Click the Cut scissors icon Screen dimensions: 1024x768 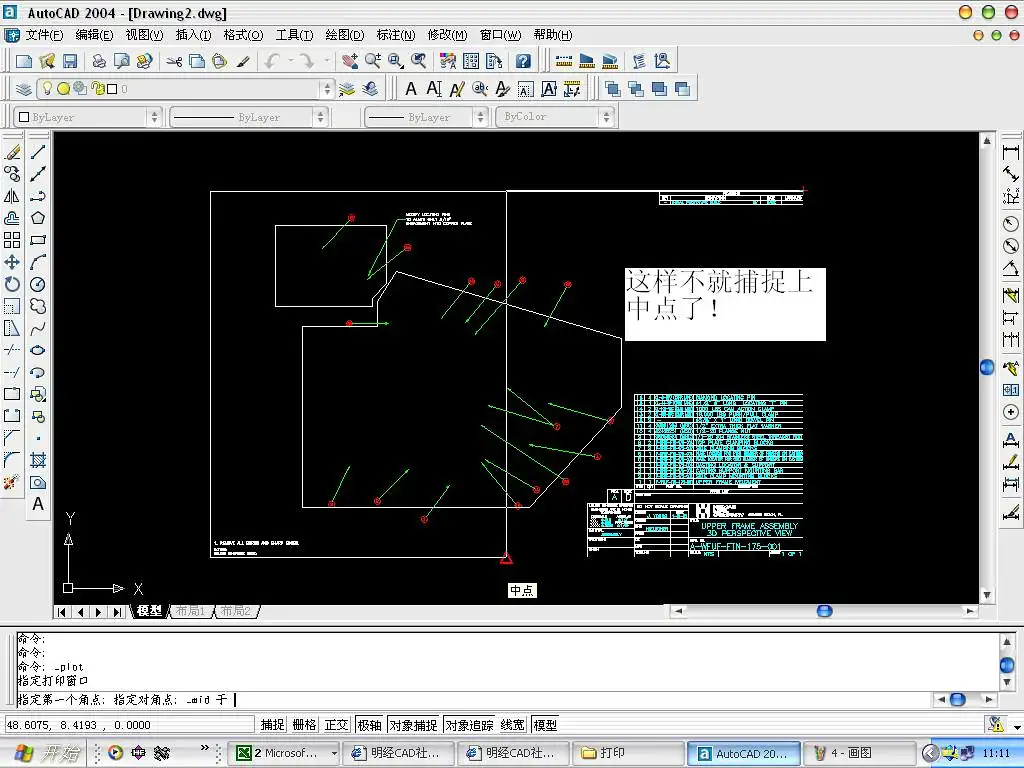click(x=174, y=61)
